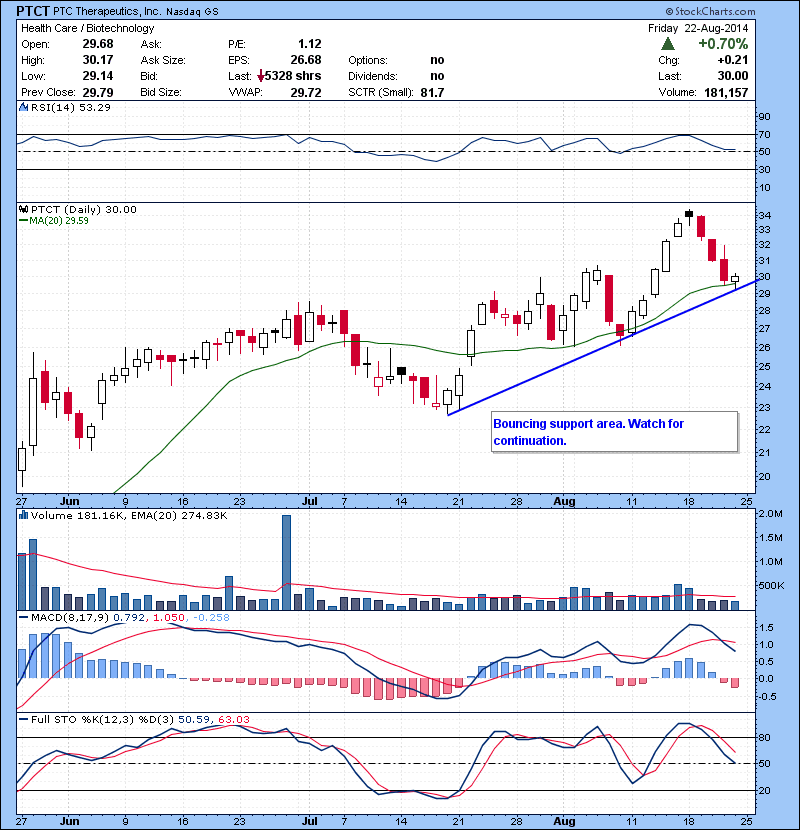Click the MACD(8,17,9) indicator label

(x=71, y=617)
